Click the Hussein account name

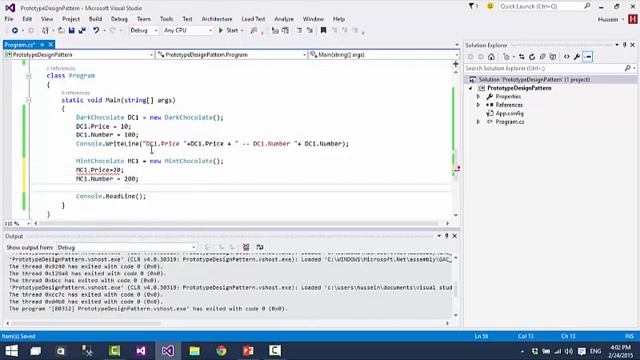(x=608, y=19)
